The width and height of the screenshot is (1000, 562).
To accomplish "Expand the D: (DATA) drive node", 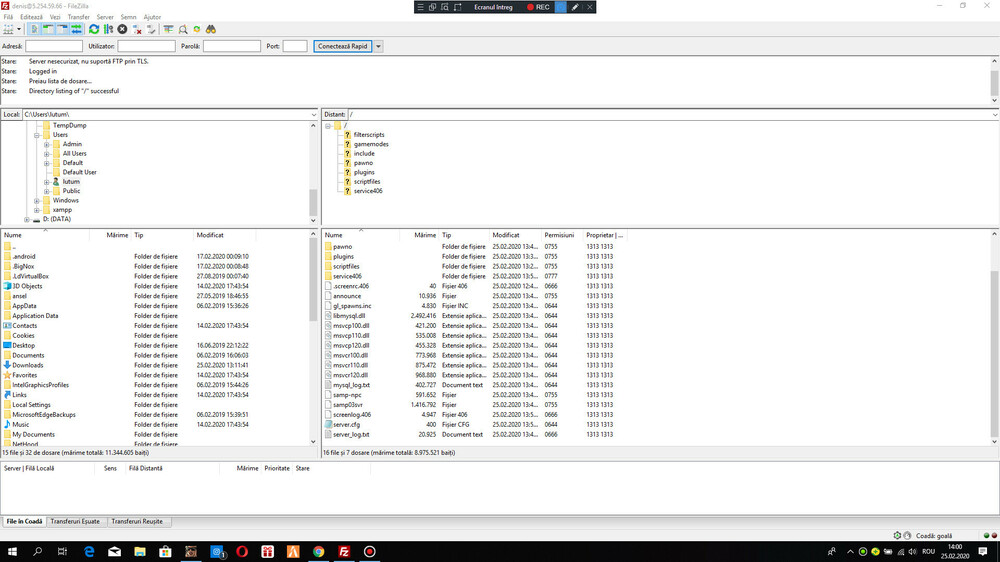I will pyautogui.click(x=27, y=219).
